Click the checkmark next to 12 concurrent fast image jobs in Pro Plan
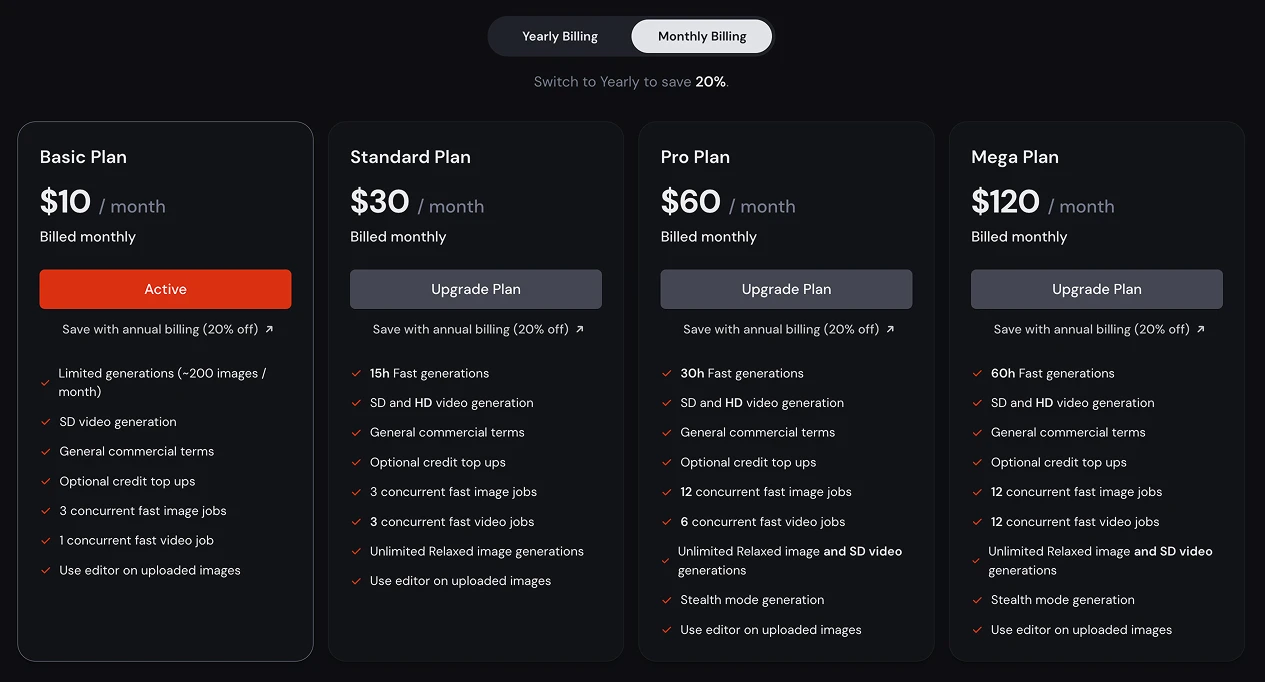The image size is (1265, 682). point(667,492)
